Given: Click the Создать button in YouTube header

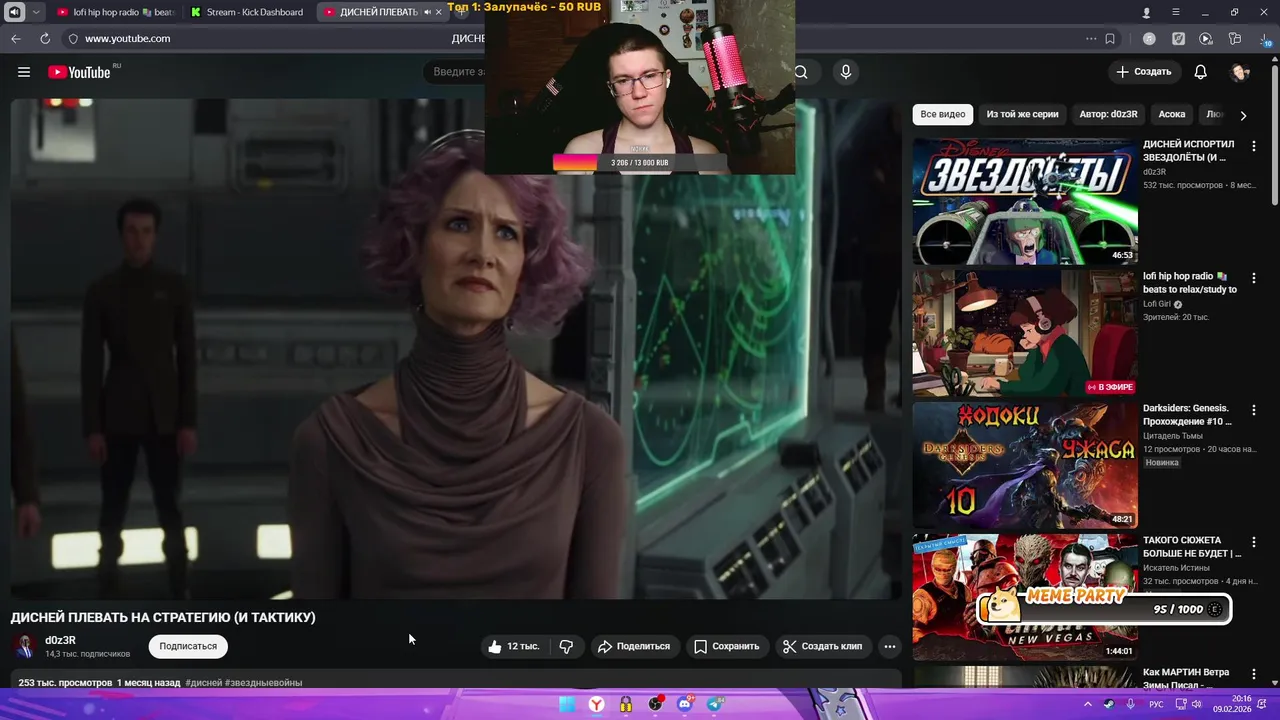Looking at the screenshot, I should pos(1143,72).
